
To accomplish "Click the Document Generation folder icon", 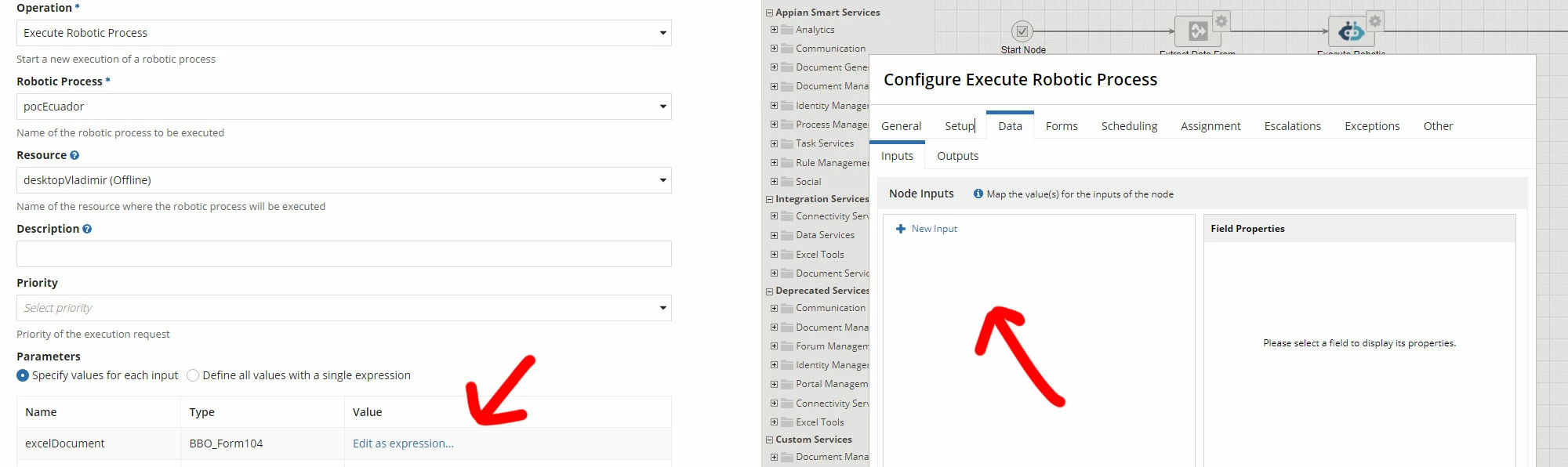I will click(x=787, y=67).
